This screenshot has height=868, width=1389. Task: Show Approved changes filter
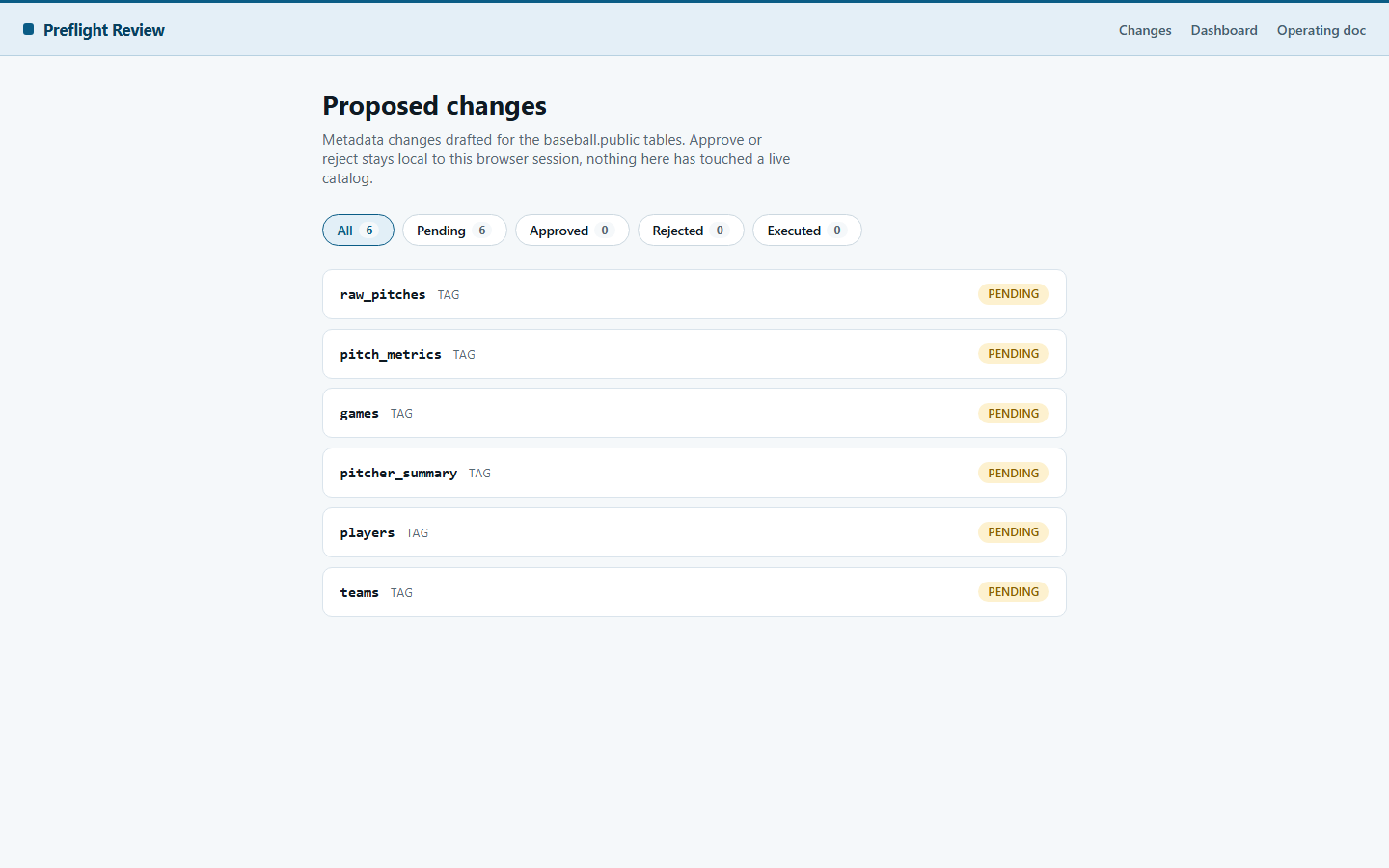[572, 231]
